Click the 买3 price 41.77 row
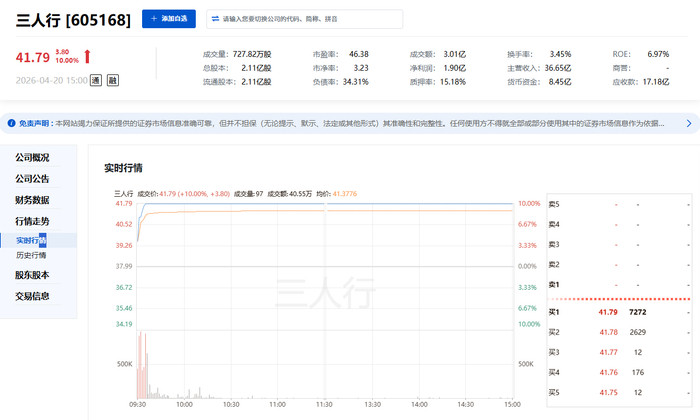700x420 pixels. [x=608, y=352]
